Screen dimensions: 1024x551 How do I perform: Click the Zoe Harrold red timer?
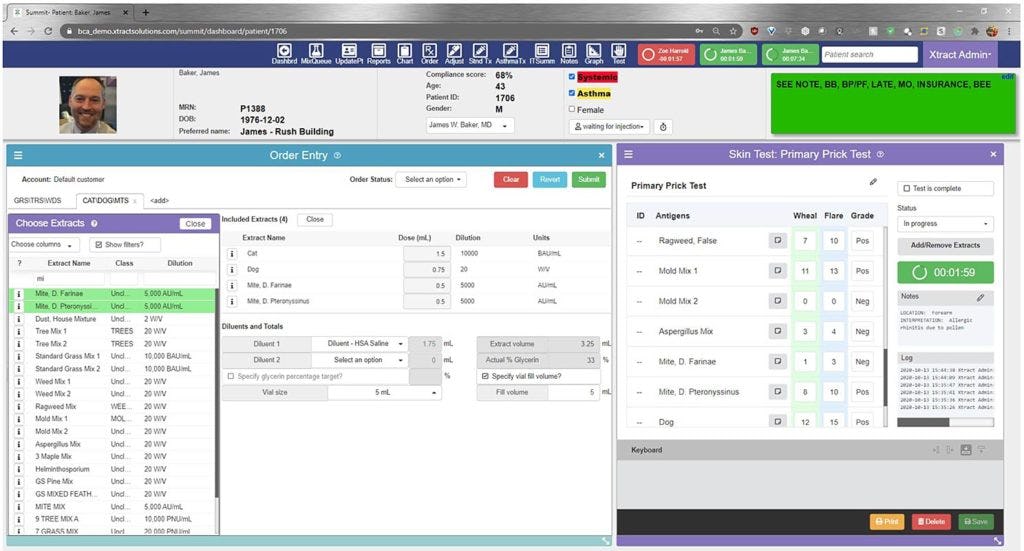coord(666,54)
